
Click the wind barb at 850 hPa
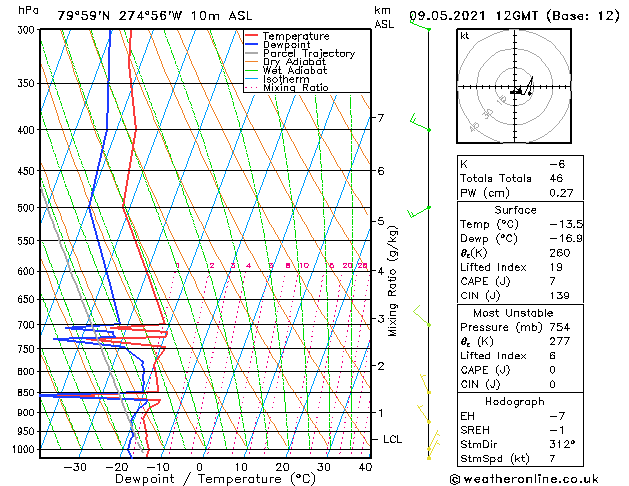click(425, 384)
